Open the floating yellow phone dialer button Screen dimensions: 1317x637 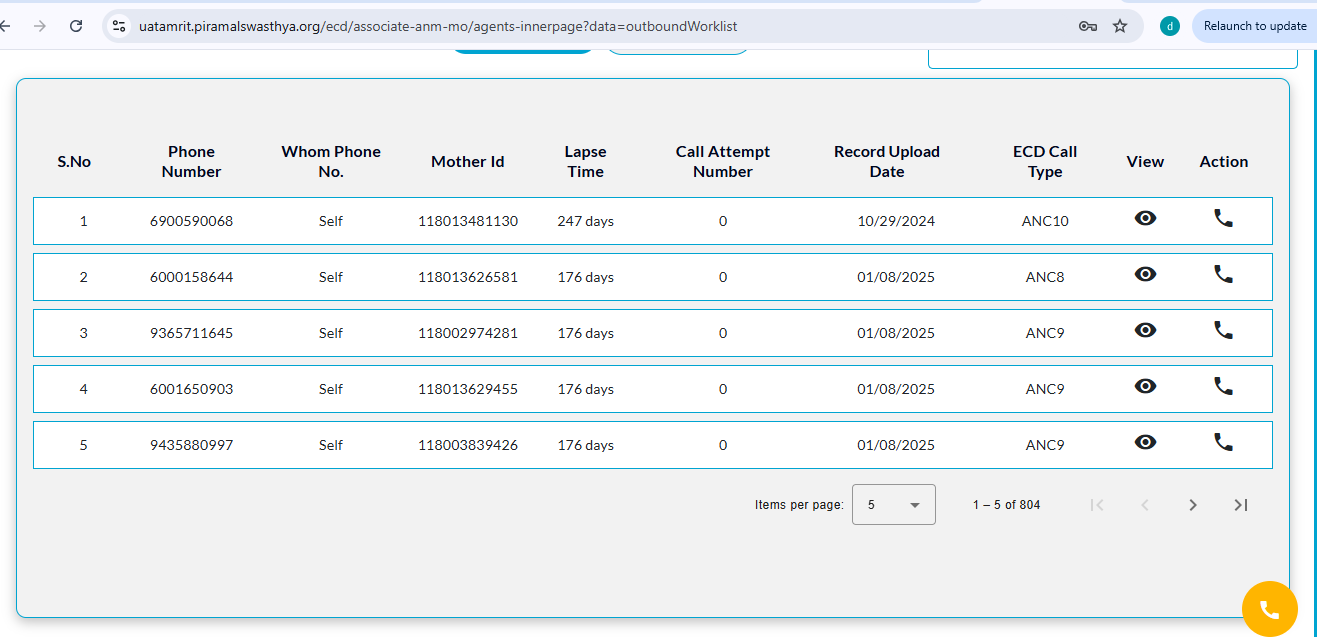1269,609
